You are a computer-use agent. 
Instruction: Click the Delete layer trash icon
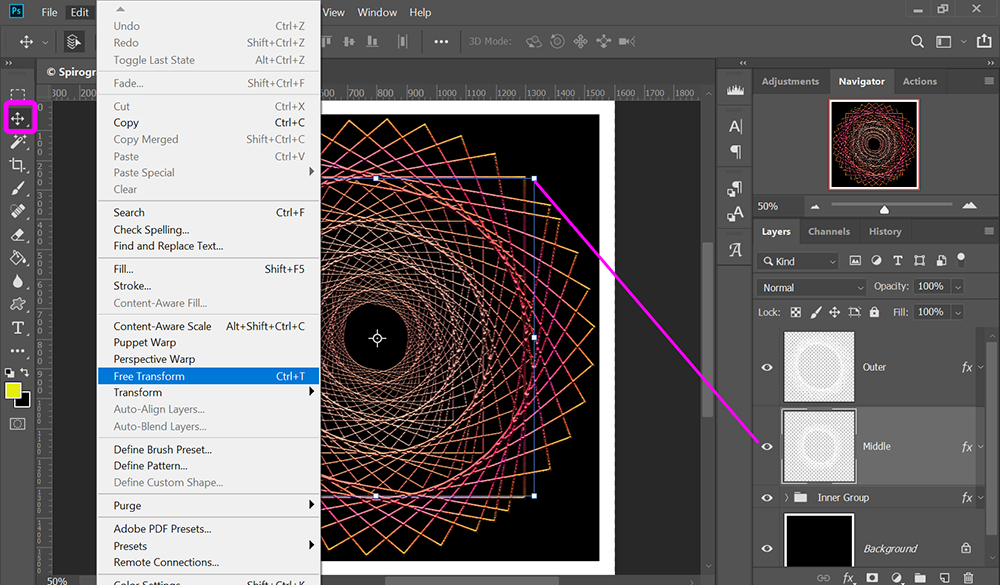coord(968,578)
